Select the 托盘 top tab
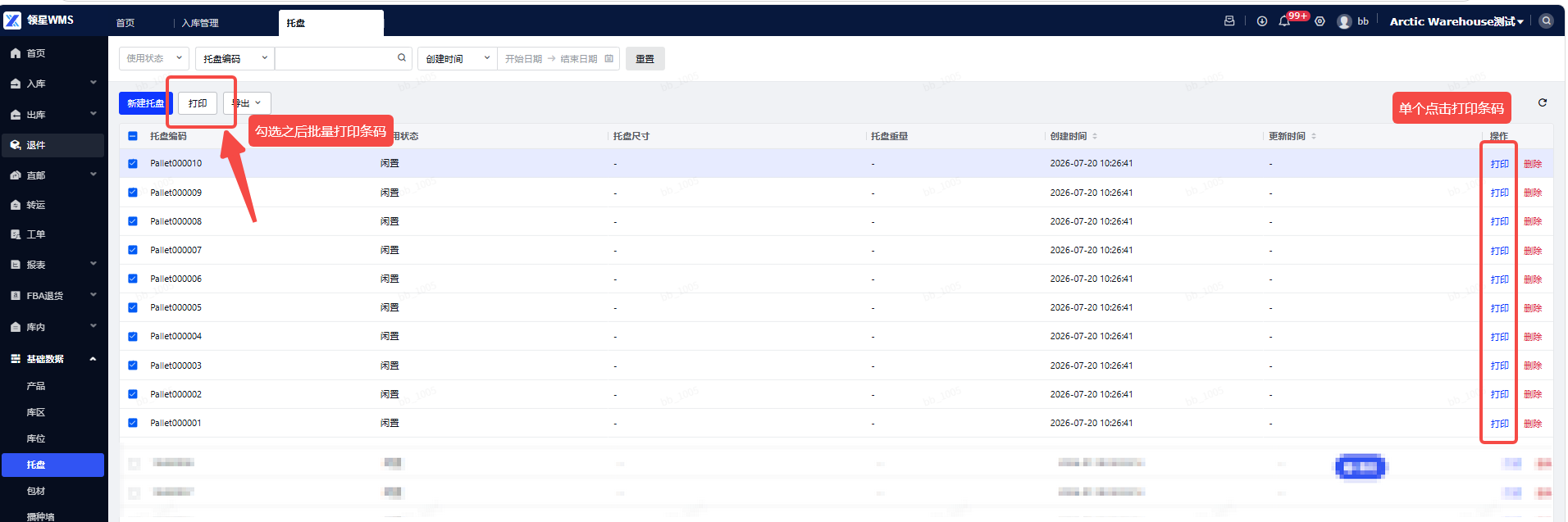 331,23
